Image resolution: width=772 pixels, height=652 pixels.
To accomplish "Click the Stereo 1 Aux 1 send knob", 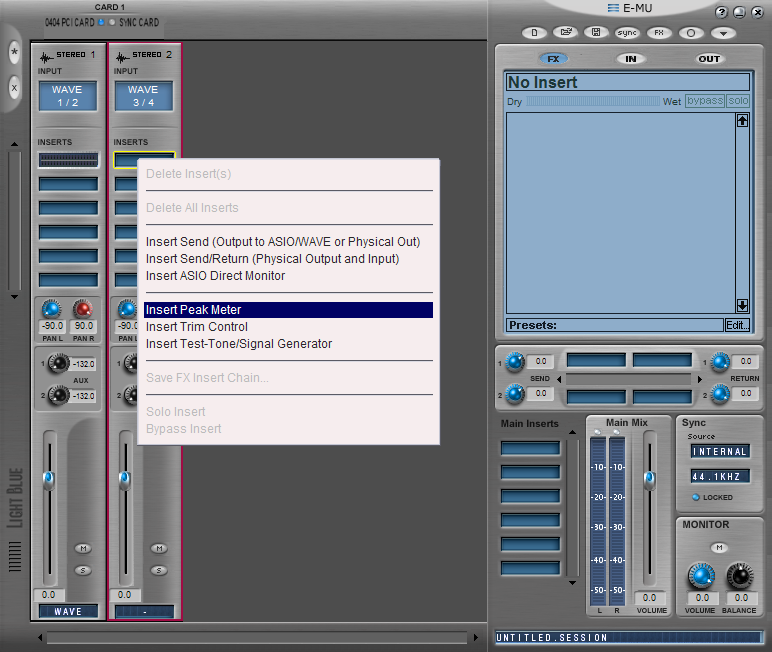I will coord(59,363).
